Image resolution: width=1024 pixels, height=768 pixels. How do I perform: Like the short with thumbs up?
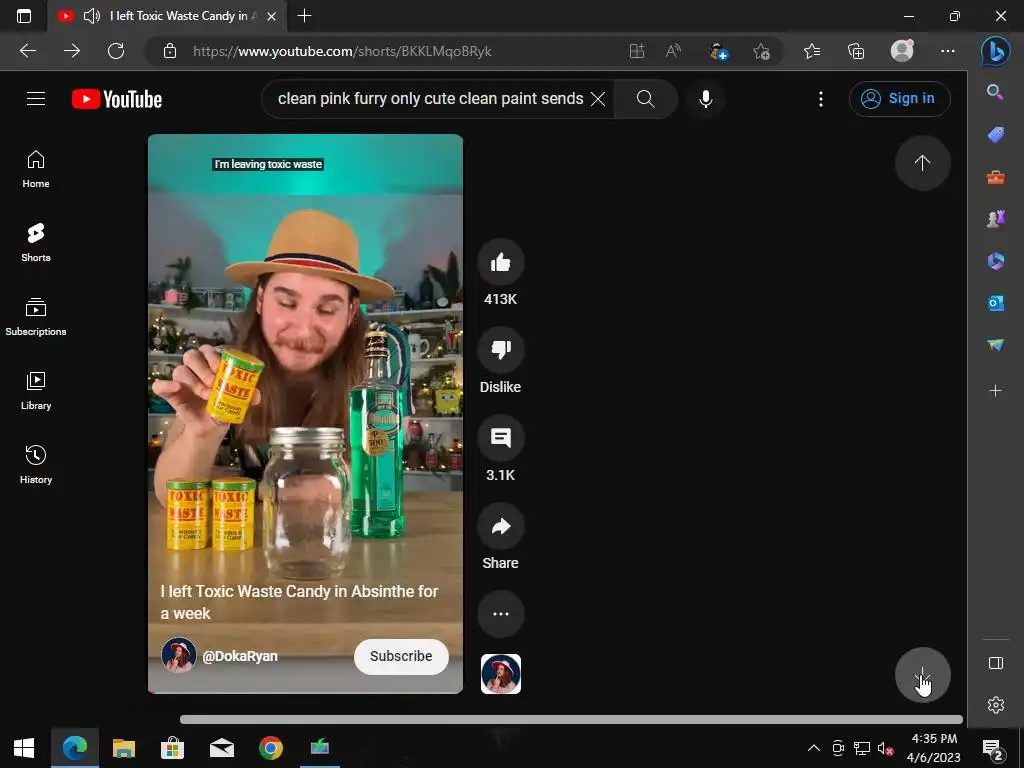pyautogui.click(x=501, y=263)
